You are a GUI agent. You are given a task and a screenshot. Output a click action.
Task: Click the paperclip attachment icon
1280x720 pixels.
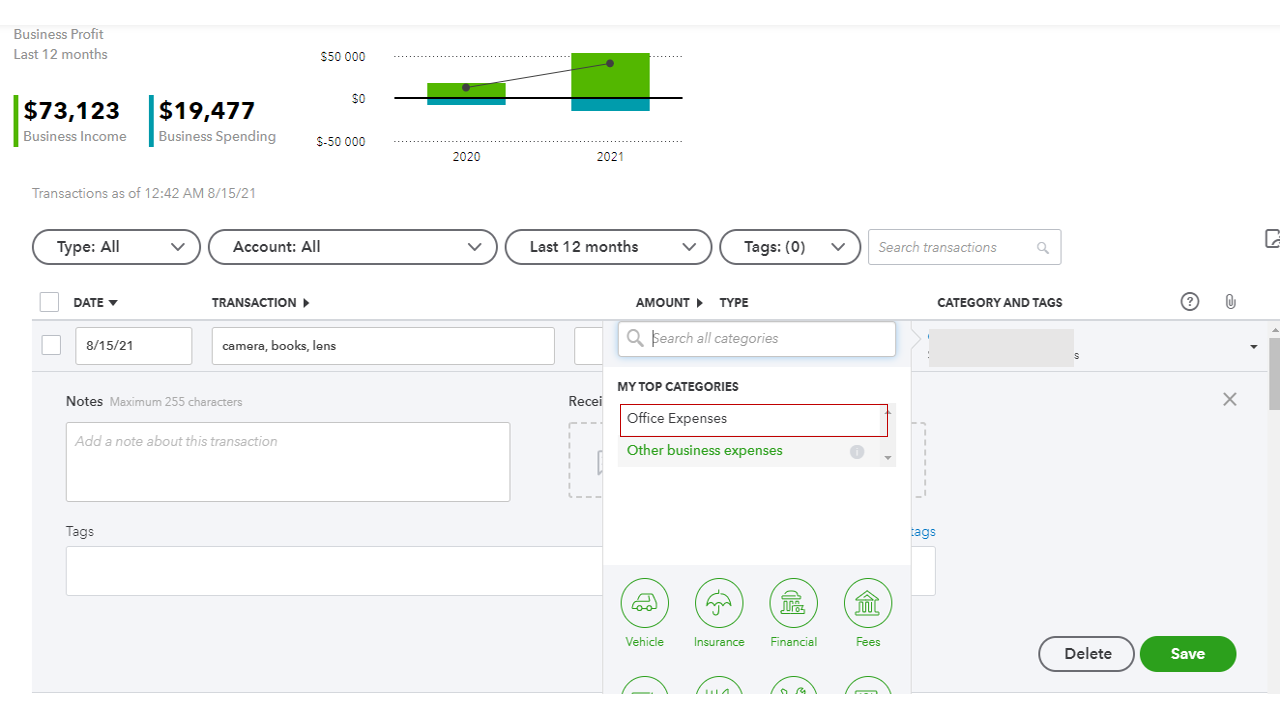coord(1231,302)
